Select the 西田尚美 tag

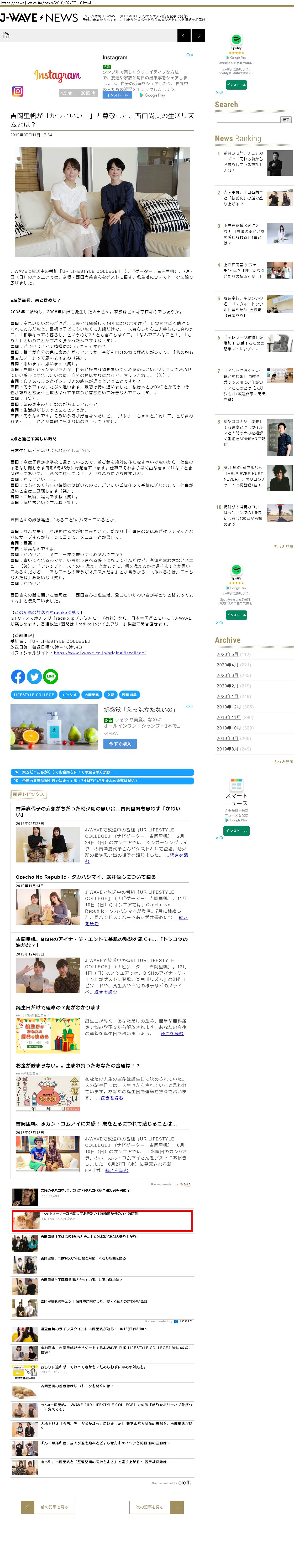129,695
